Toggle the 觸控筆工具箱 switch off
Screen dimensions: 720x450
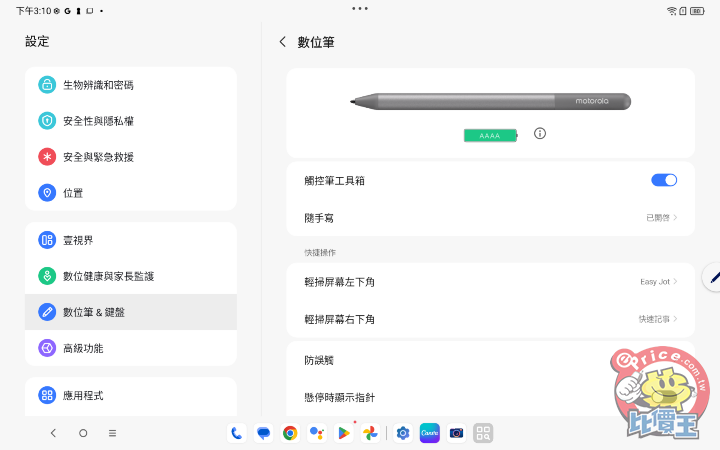click(x=664, y=180)
